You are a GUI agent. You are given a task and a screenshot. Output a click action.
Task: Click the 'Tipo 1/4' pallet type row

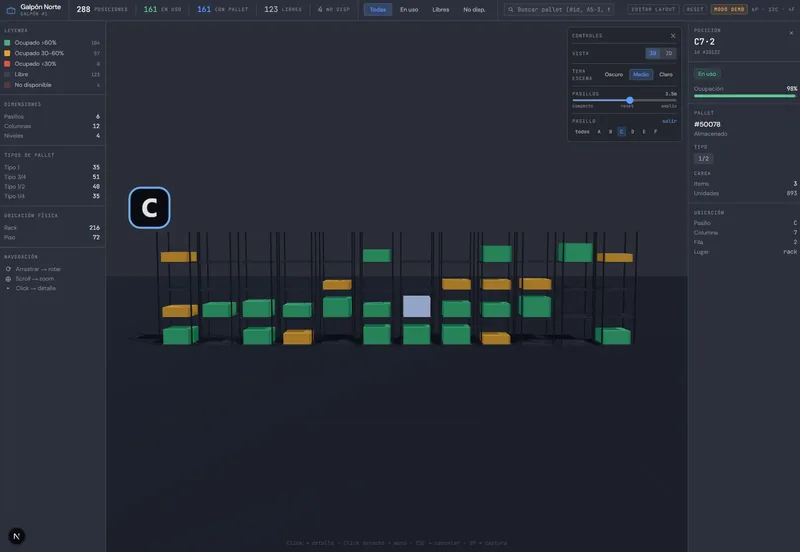click(x=52, y=196)
